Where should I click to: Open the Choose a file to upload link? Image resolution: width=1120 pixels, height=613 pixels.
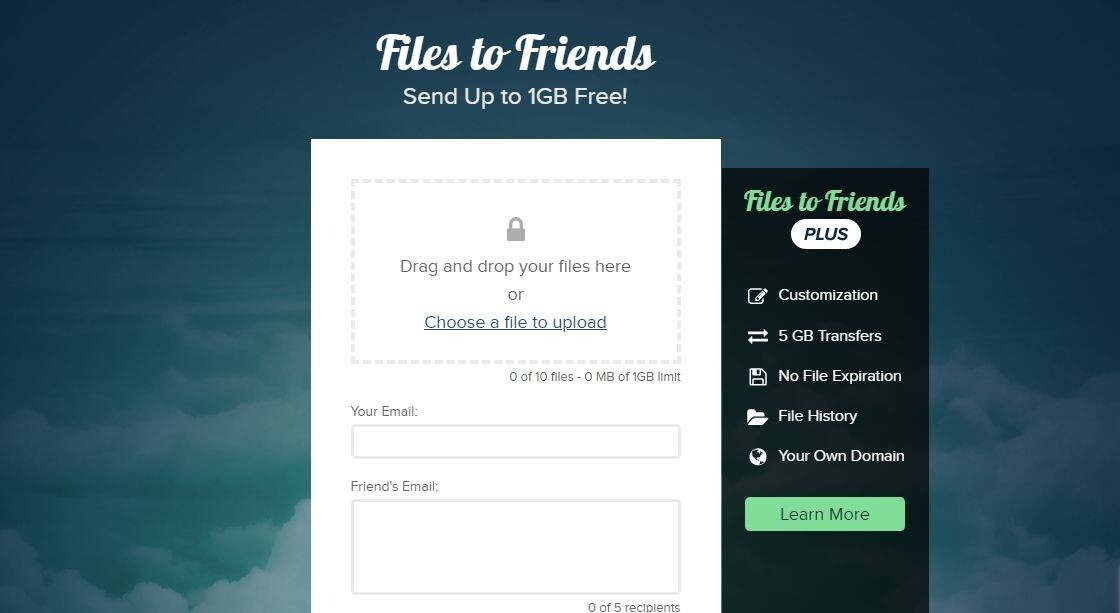point(515,322)
